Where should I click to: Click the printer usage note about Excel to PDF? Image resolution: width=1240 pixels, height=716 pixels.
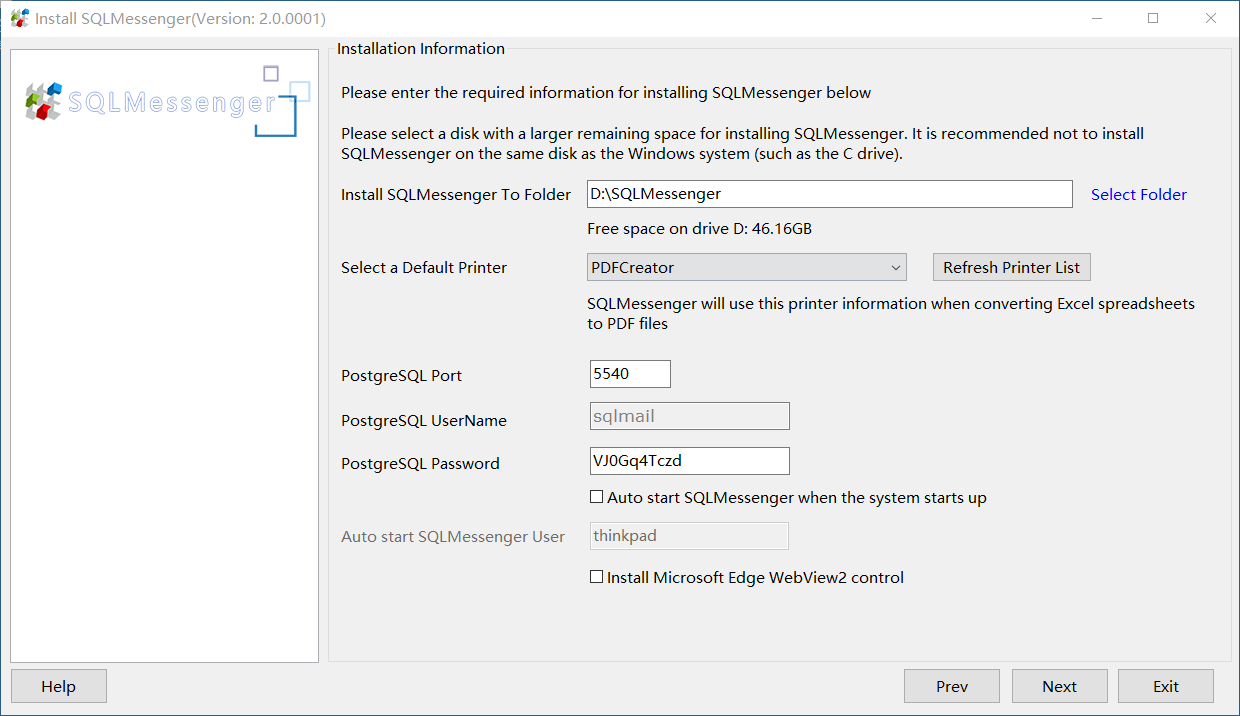point(891,313)
